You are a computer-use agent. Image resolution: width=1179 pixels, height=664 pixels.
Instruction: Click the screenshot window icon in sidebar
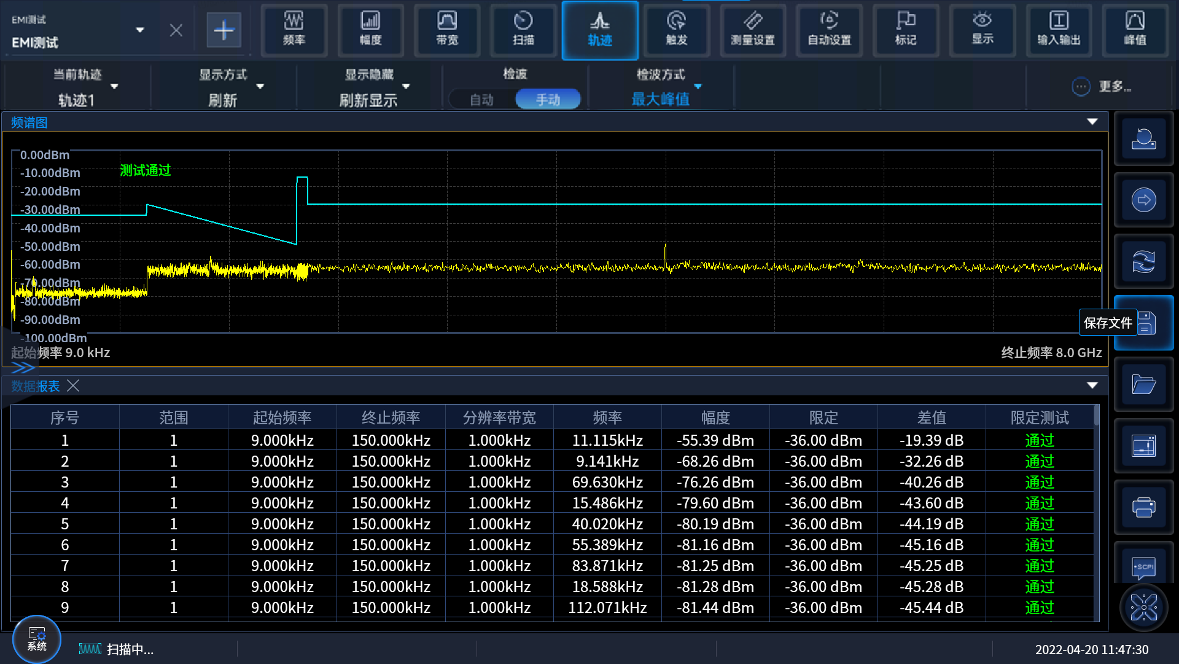click(1144, 446)
